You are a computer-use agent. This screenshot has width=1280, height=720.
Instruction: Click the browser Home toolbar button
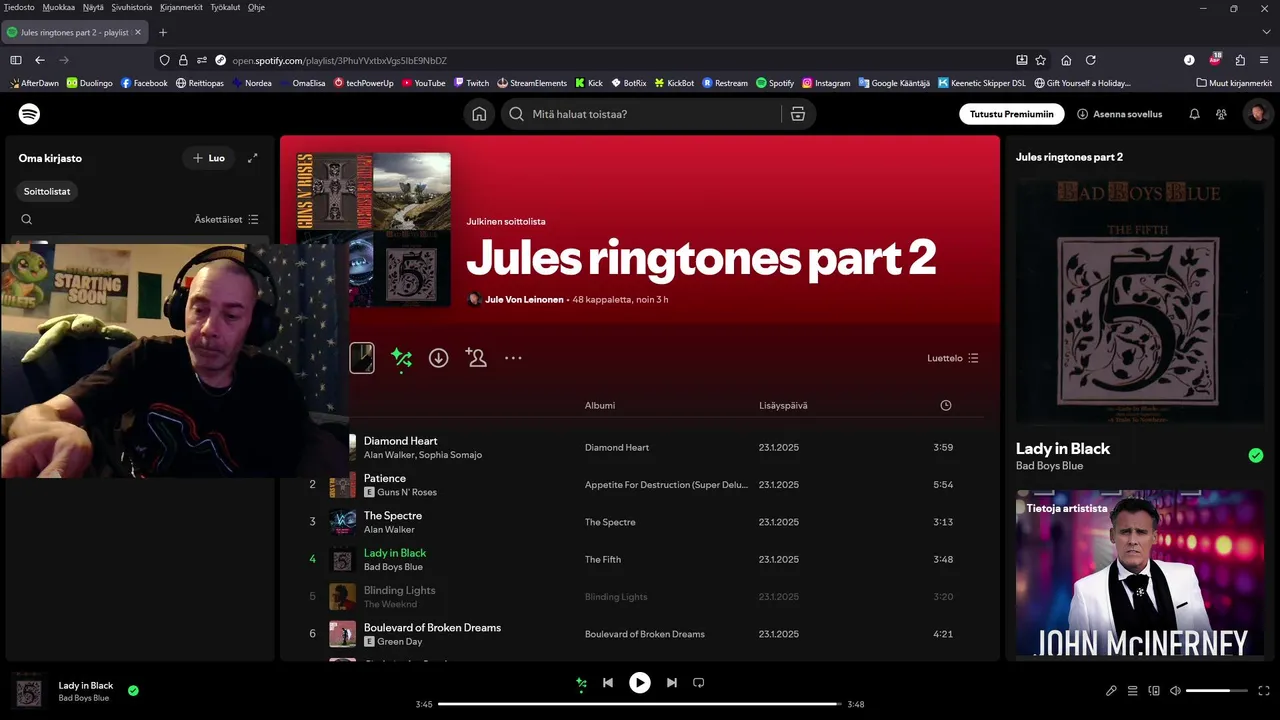coord(1066,60)
